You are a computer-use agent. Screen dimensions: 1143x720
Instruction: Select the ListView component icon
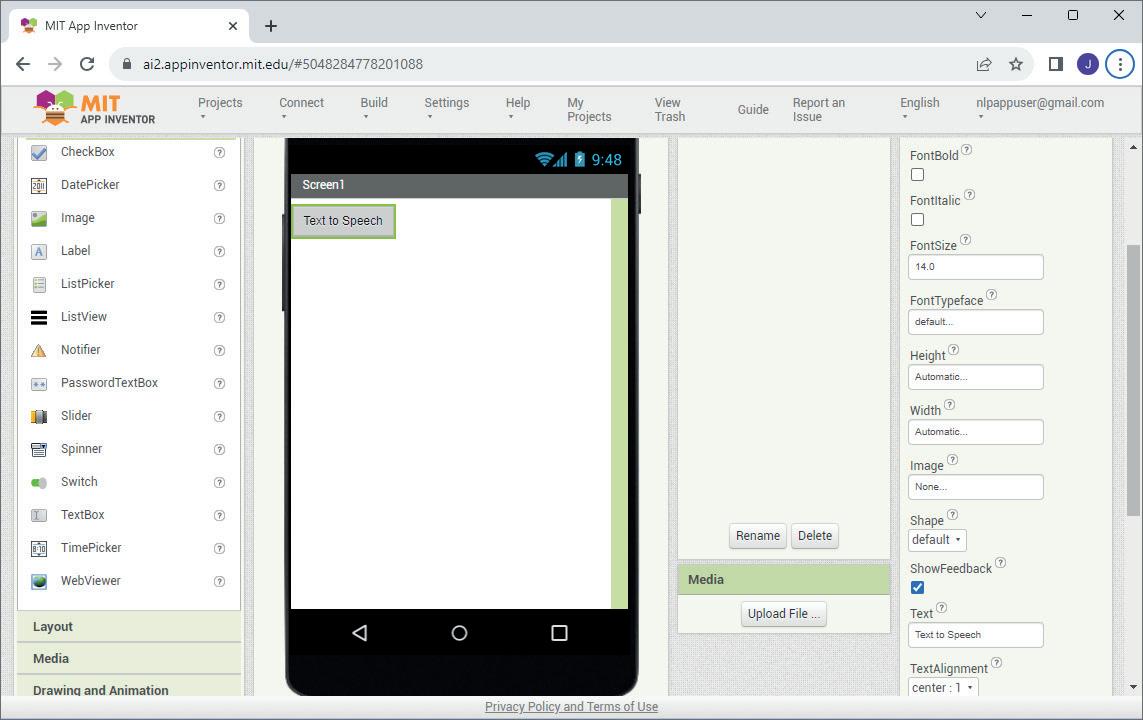pos(39,318)
